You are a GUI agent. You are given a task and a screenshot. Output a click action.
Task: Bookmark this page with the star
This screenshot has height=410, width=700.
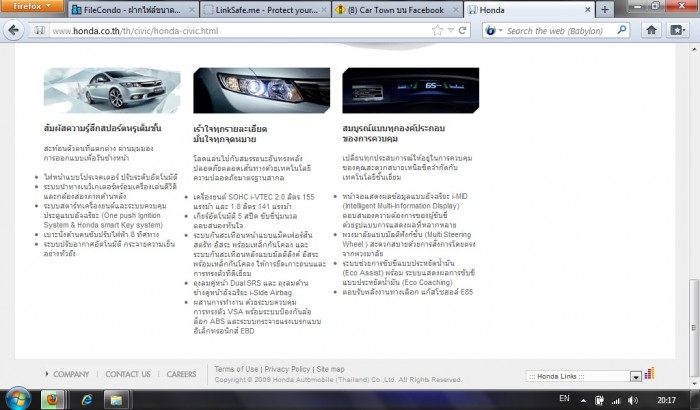click(x=437, y=30)
